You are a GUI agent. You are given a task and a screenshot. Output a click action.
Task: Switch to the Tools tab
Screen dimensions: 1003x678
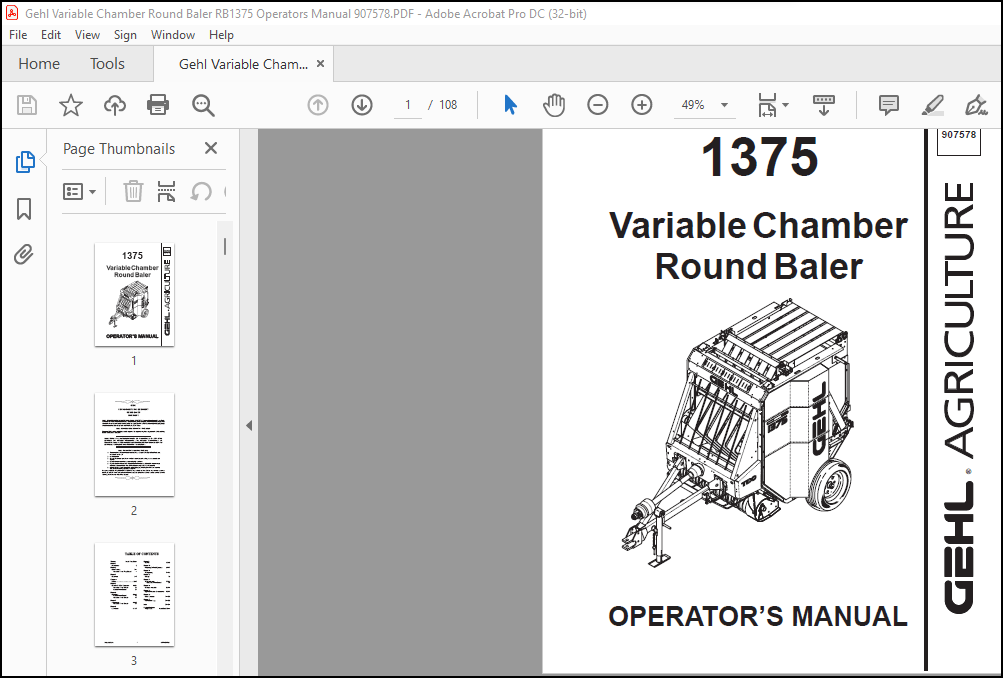(107, 63)
